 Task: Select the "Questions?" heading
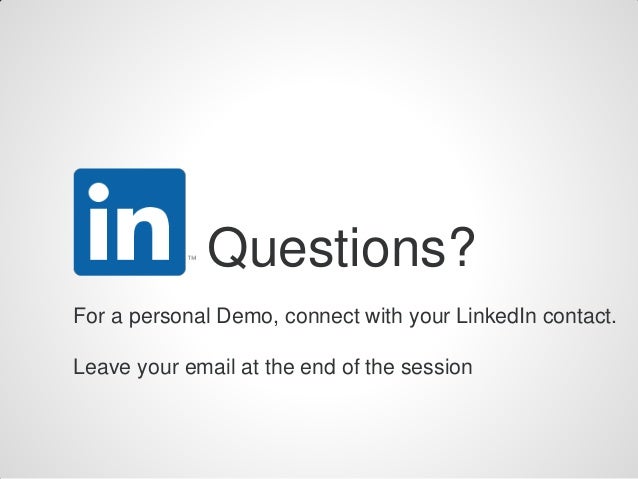click(x=341, y=247)
